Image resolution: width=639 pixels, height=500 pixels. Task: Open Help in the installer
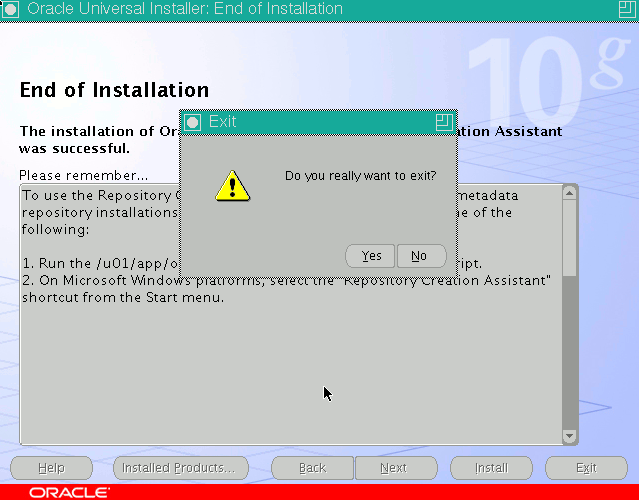point(51,468)
